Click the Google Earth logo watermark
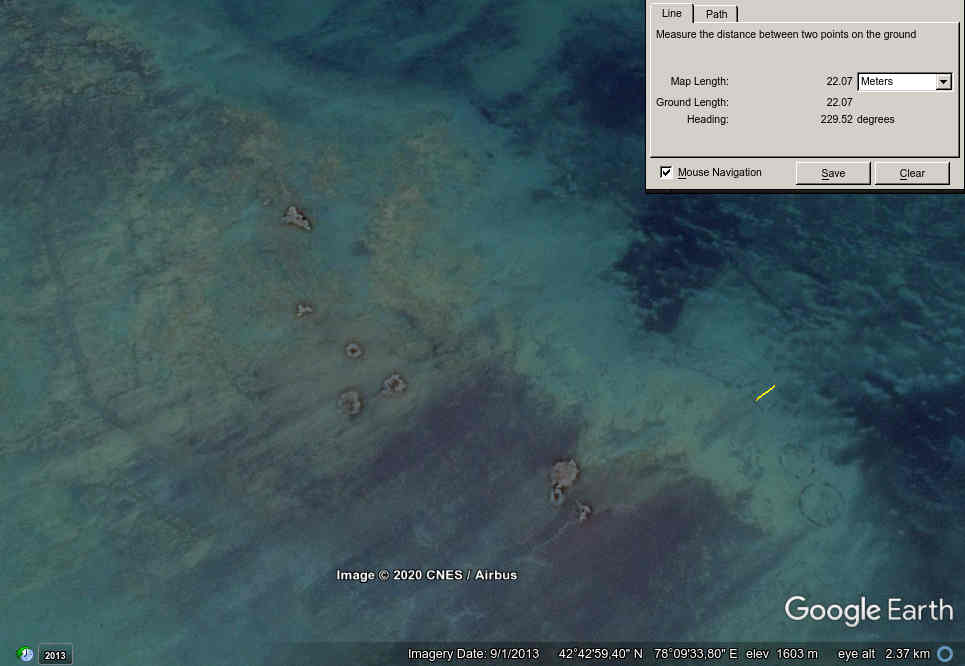This screenshot has height=666, width=965. (x=868, y=610)
